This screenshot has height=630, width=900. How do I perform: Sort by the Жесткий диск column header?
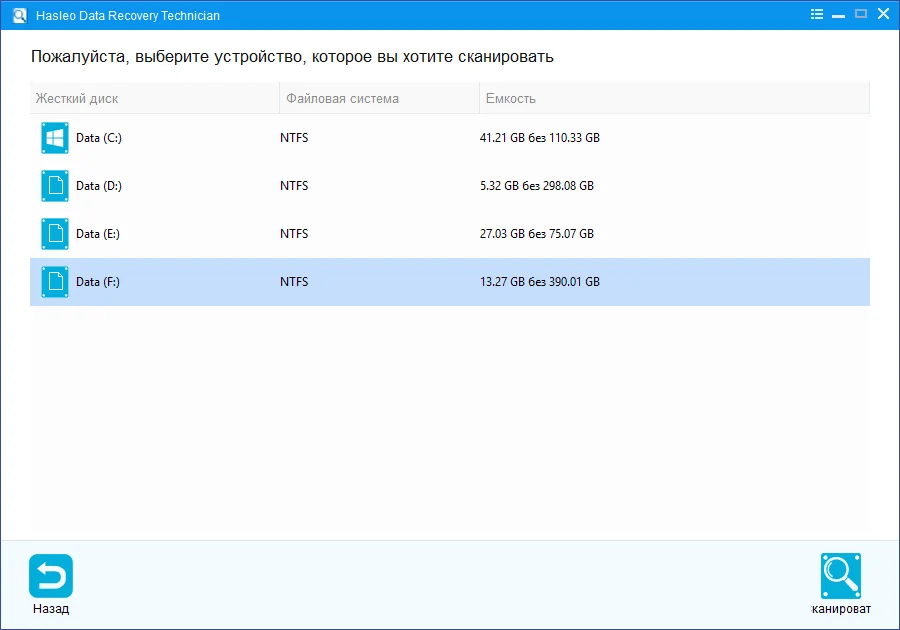[77, 99]
